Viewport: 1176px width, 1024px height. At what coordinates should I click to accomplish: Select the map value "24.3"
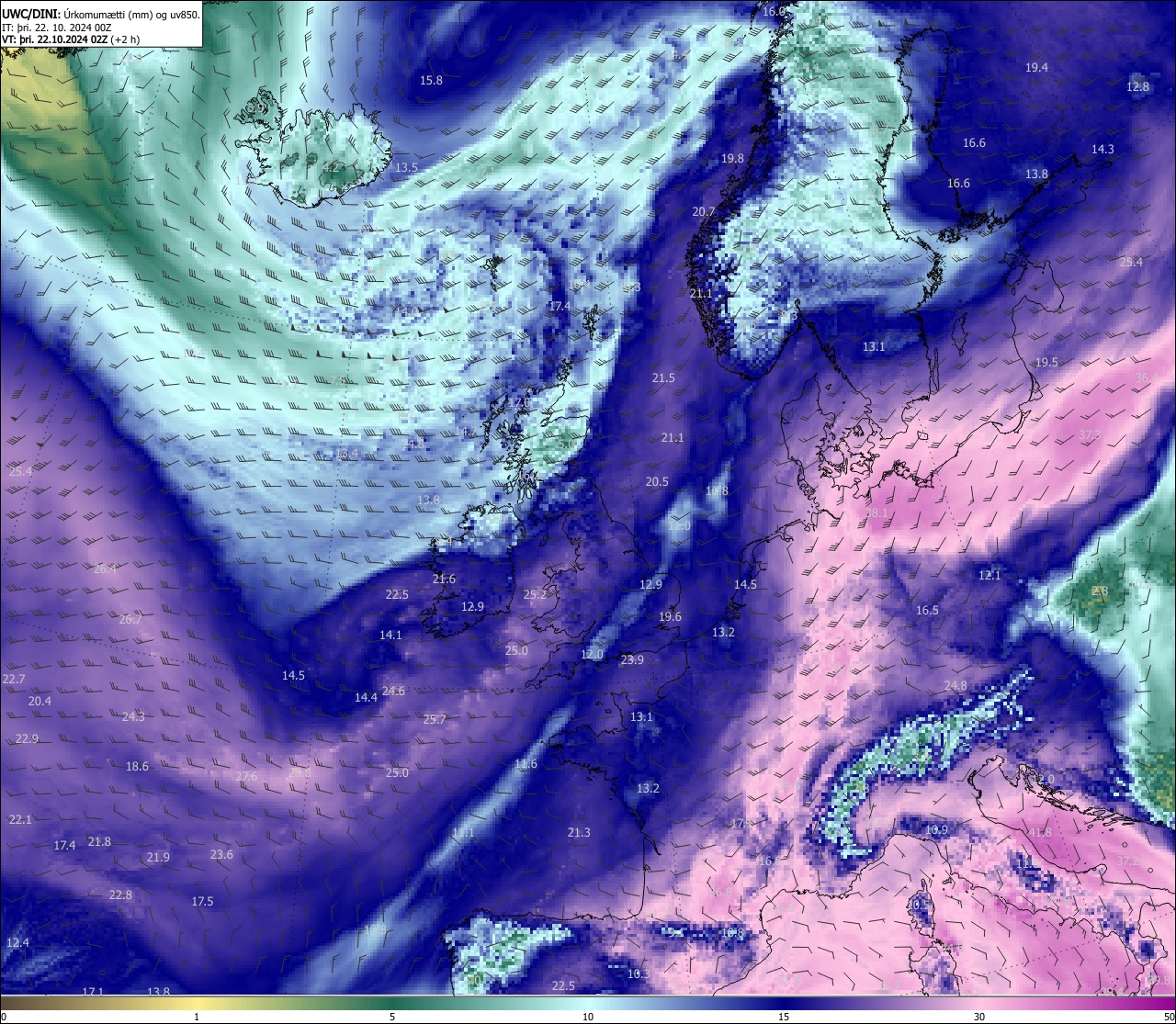133,716
